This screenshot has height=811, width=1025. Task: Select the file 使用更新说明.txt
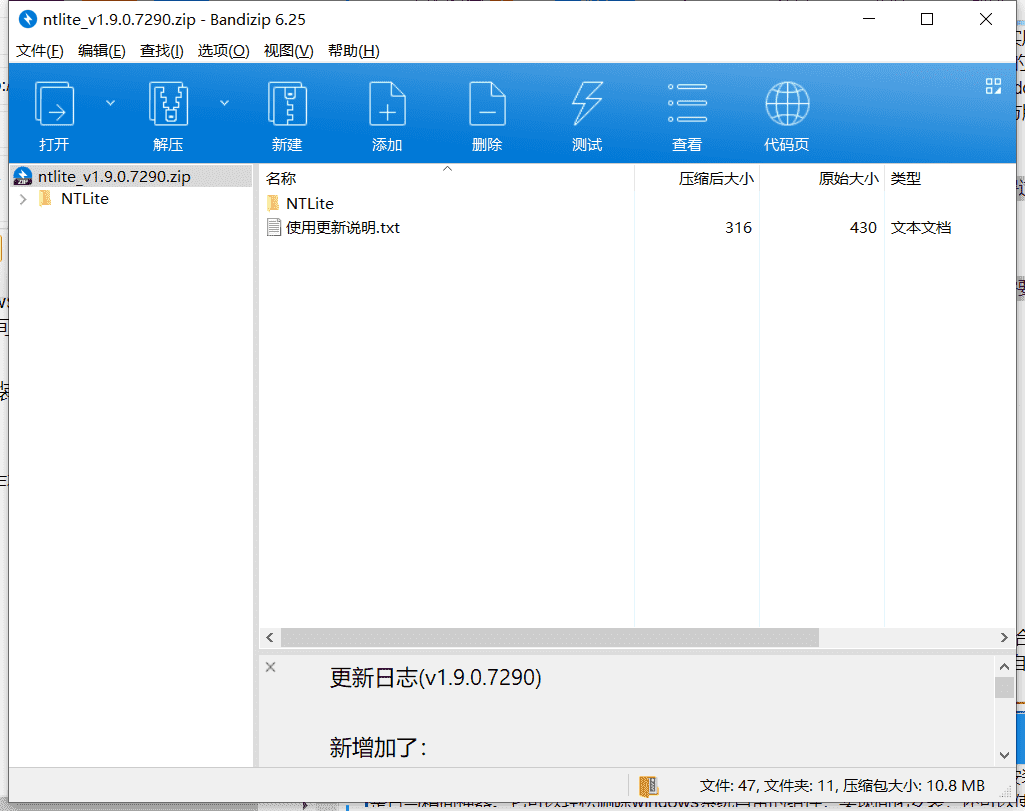point(343,227)
